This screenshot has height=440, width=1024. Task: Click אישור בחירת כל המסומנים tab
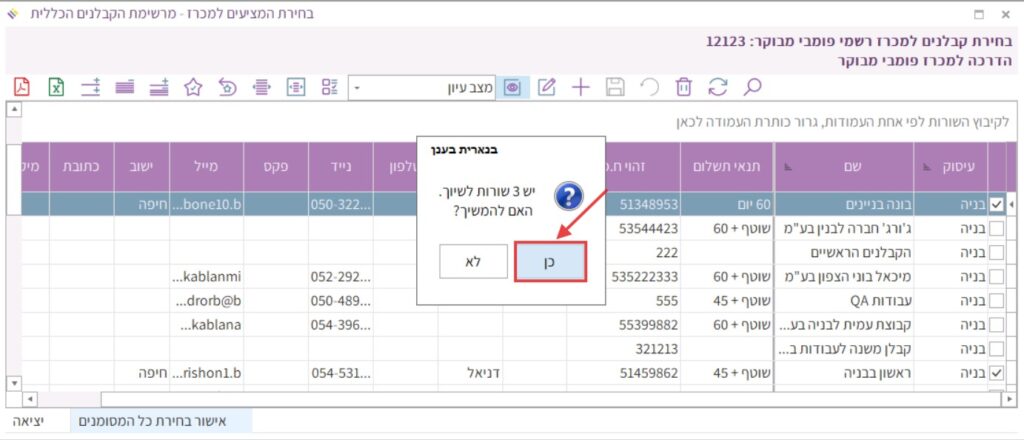click(x=161, y=422)
